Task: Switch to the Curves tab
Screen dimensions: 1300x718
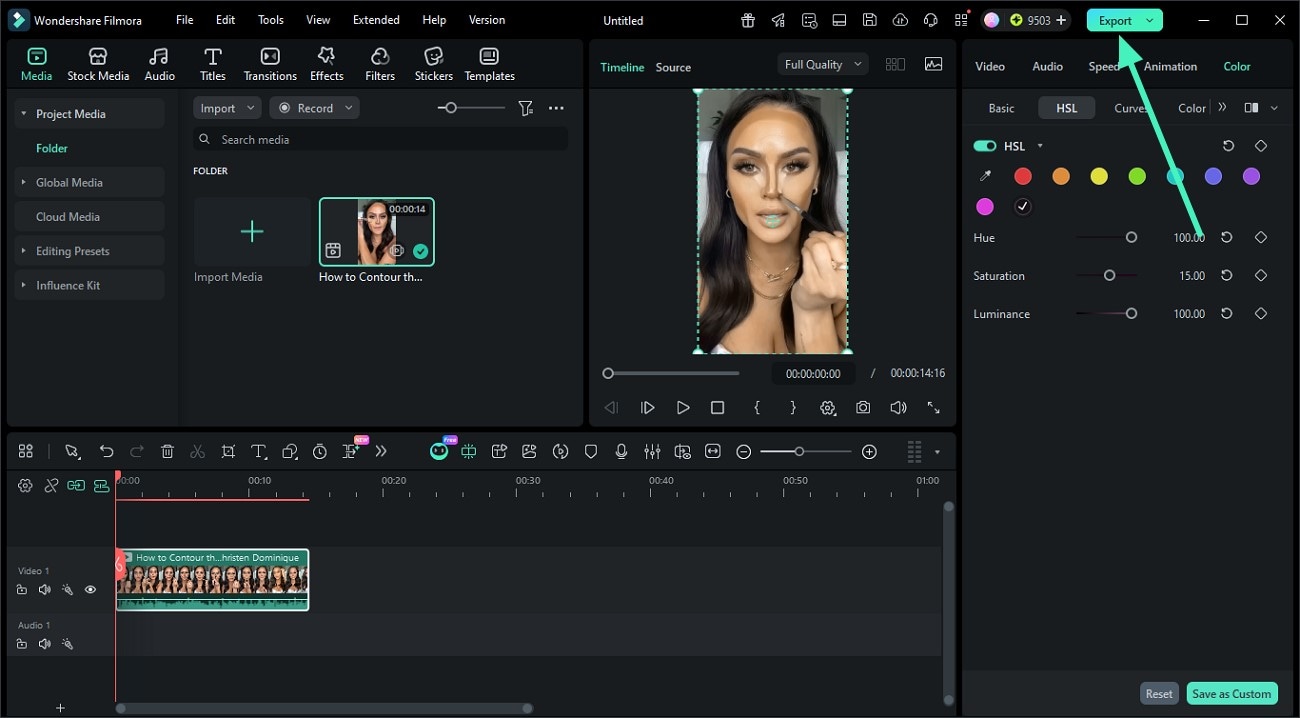Action: coord(1131,107)
